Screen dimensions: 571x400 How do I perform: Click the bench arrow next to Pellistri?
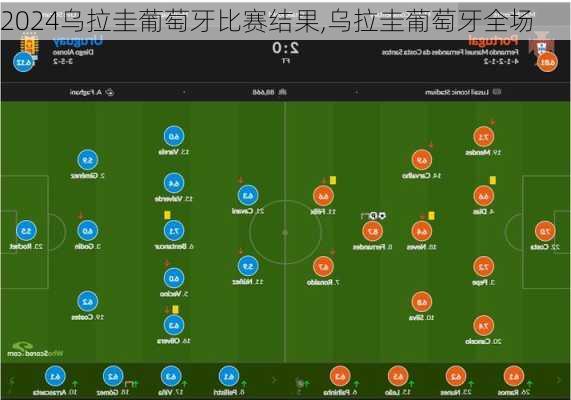pos(274,380)
